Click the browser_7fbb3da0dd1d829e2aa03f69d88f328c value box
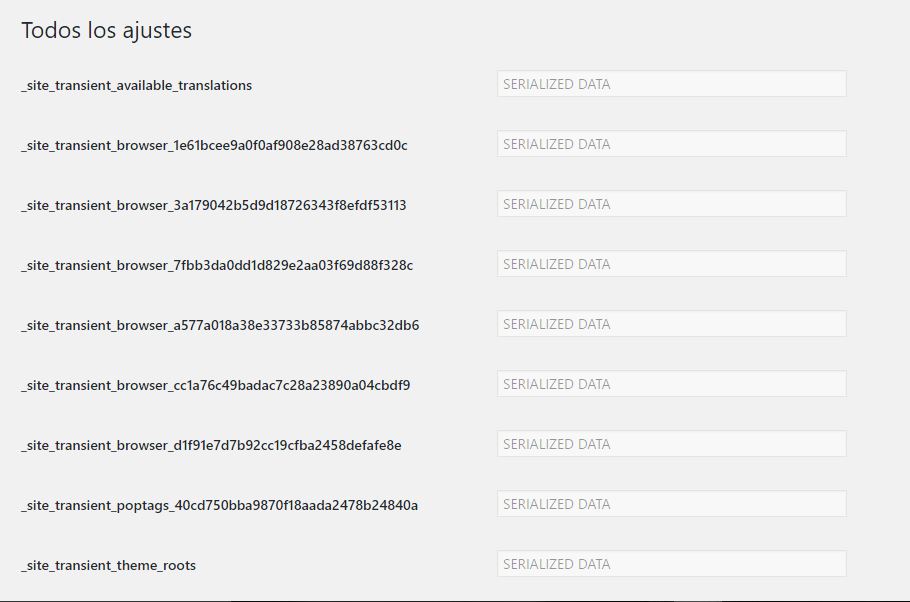The image size is (910, 602). click(x=671, y=264)
